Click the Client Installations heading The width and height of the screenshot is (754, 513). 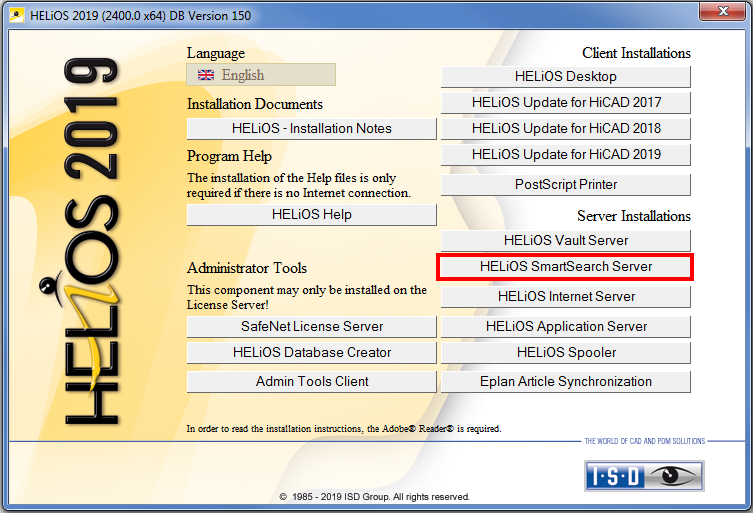point(636,53)
